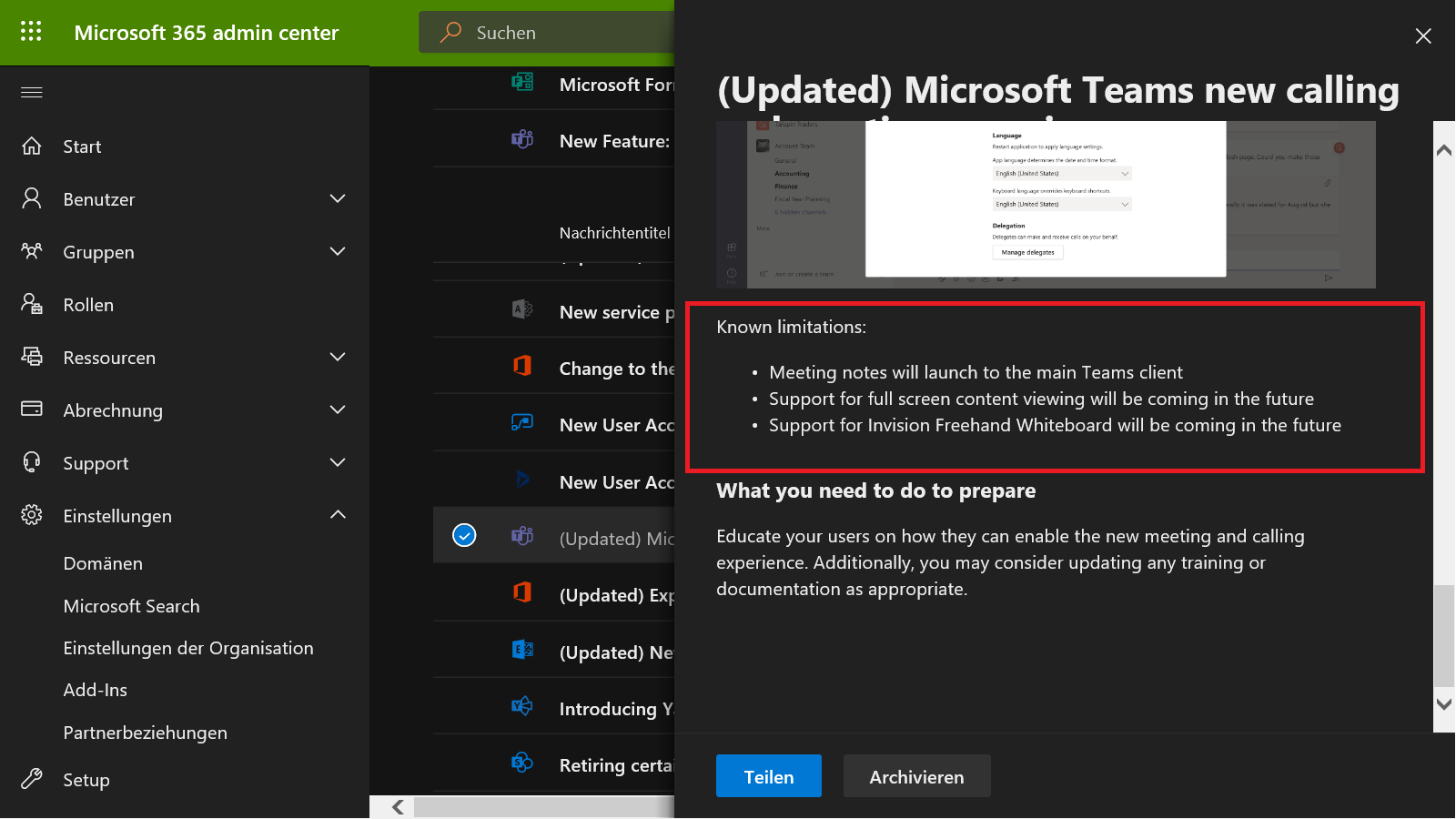Click the Support headset icon
Viewport: 1456px width, 819px height.
point(32,462)
